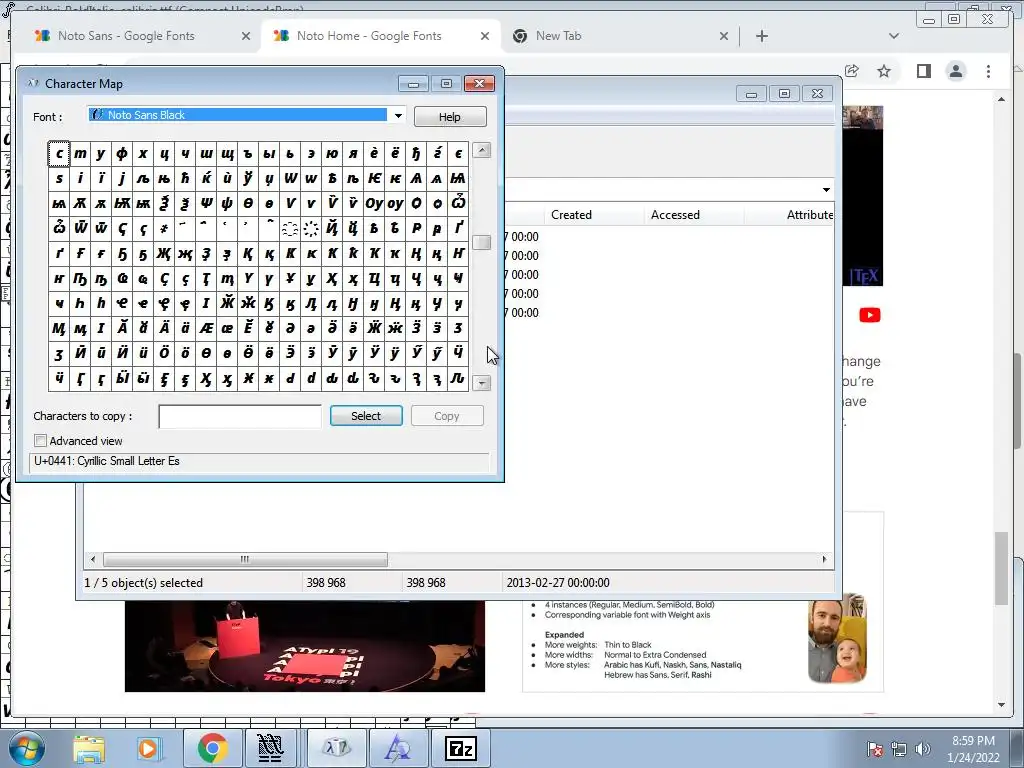Click the character grid scrollbar thumb
Screen dimensions: 1024x768
(481, 242)
